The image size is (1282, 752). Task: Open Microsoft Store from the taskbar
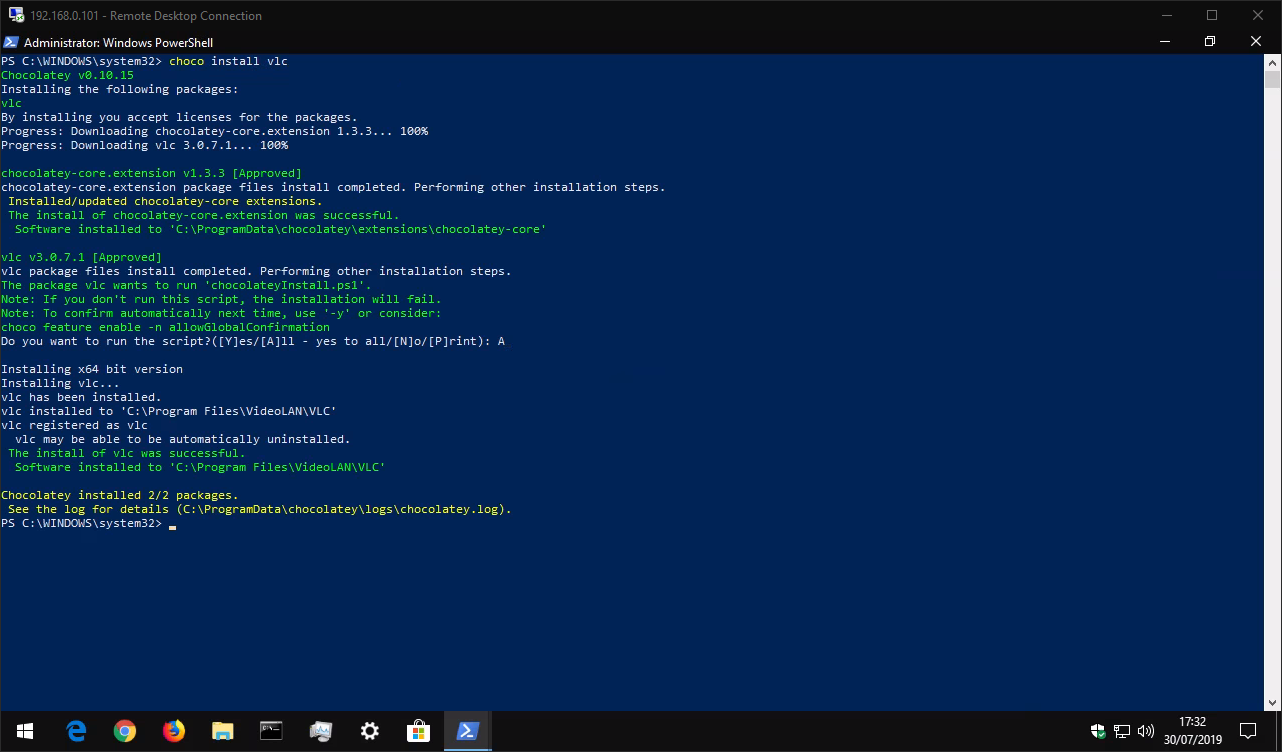[418, 731]
